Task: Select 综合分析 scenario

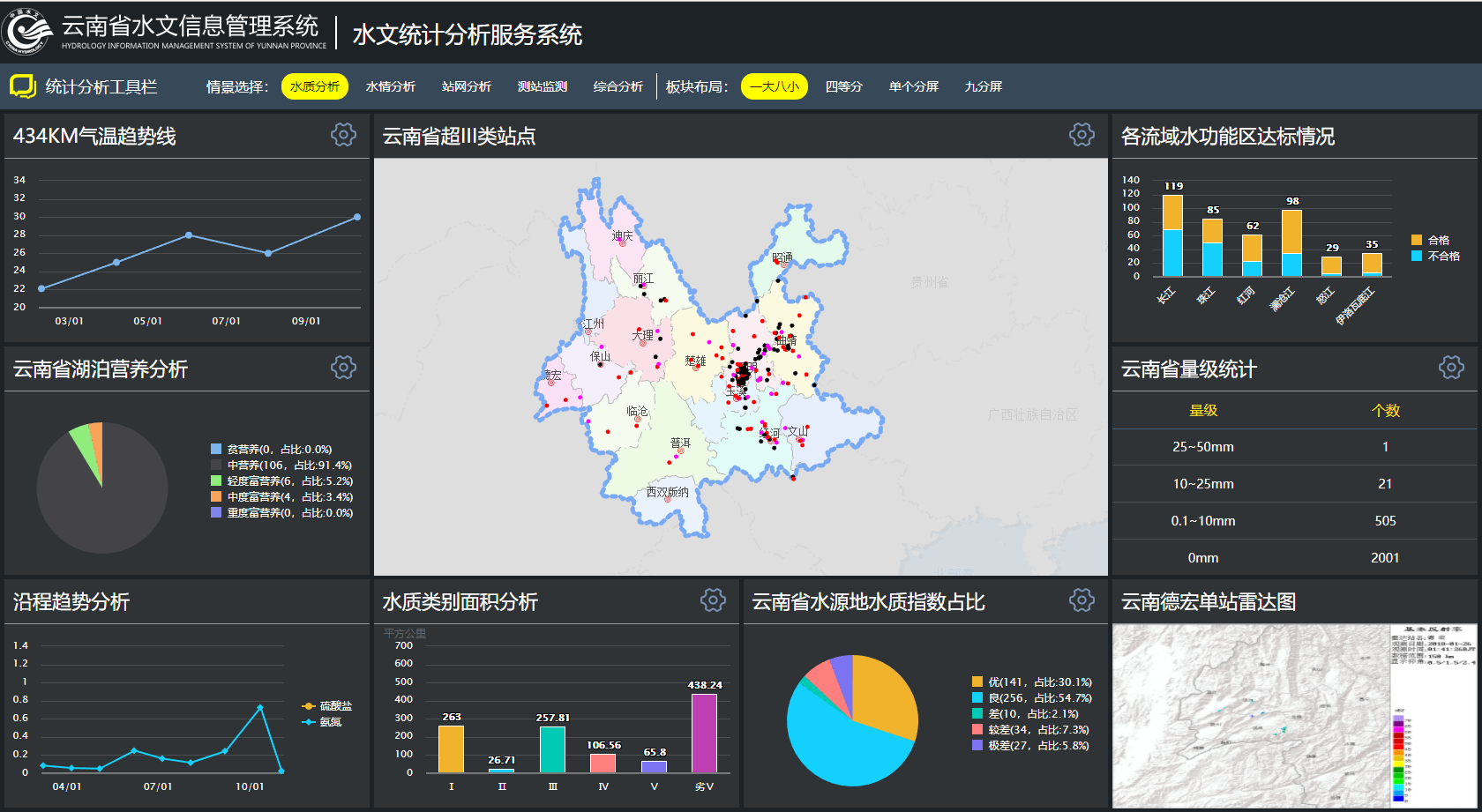Action: click(617, 86)
